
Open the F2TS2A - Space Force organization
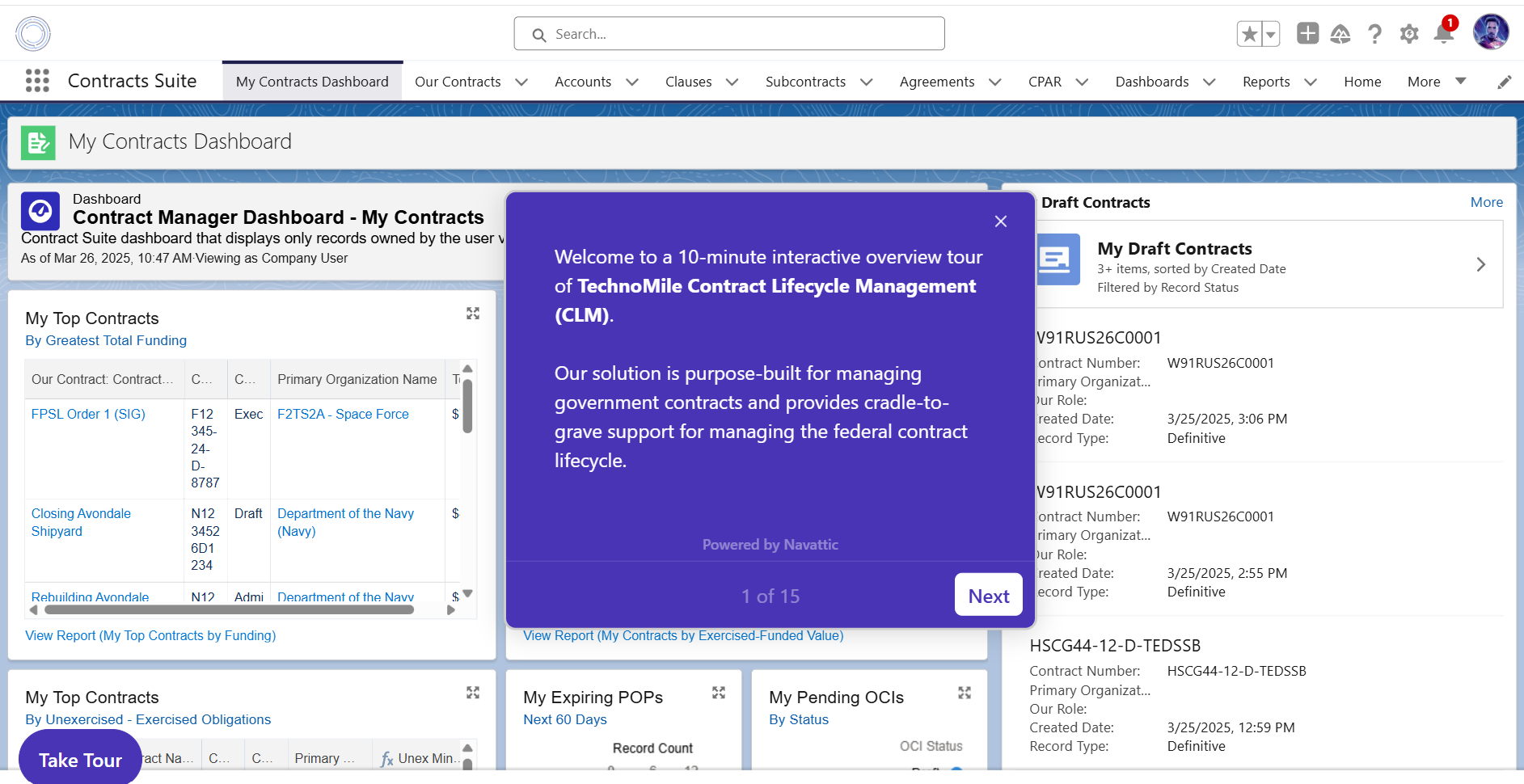click(x=343, y=414)
